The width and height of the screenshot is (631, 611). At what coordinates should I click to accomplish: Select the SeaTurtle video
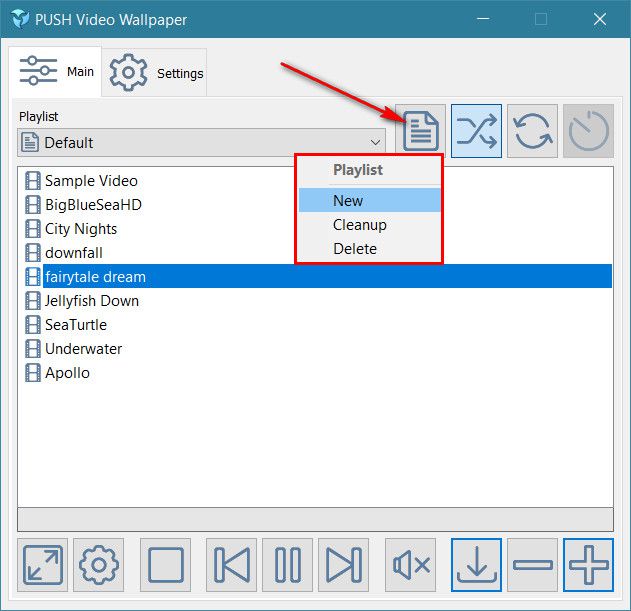76,325
